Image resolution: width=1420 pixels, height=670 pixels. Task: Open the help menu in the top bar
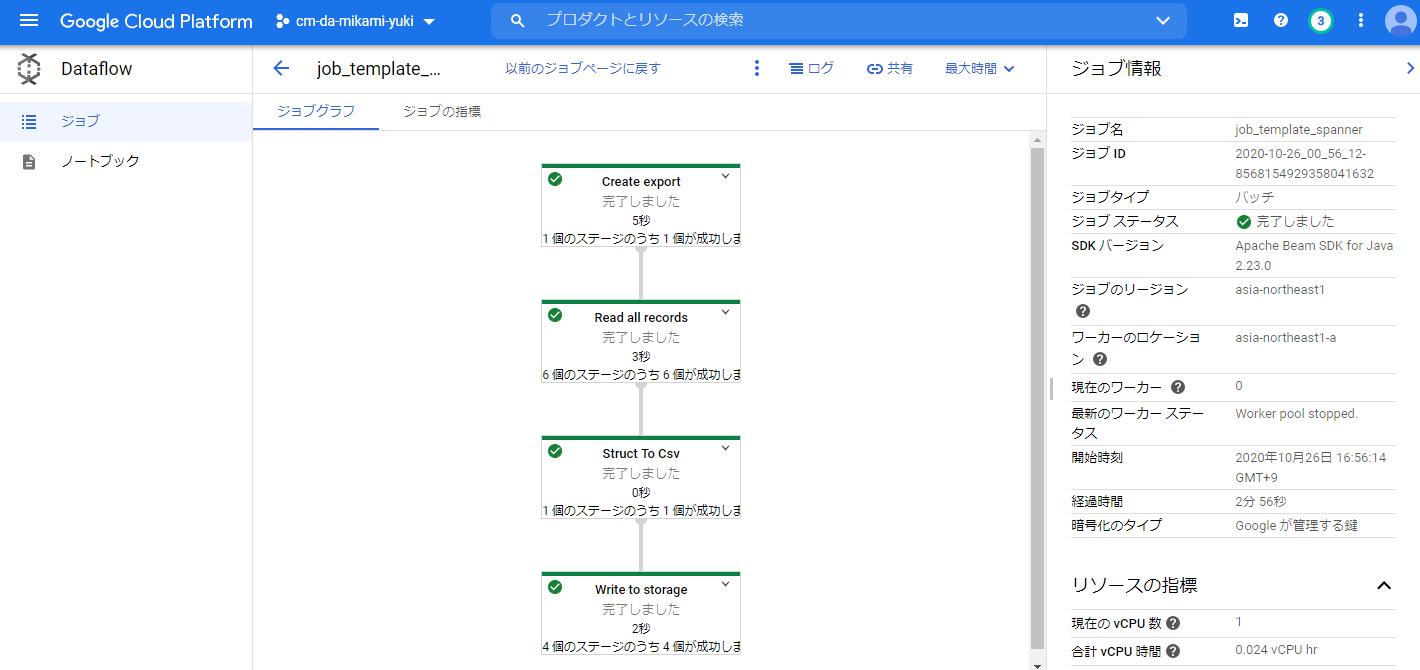[x=1280, y=20]
